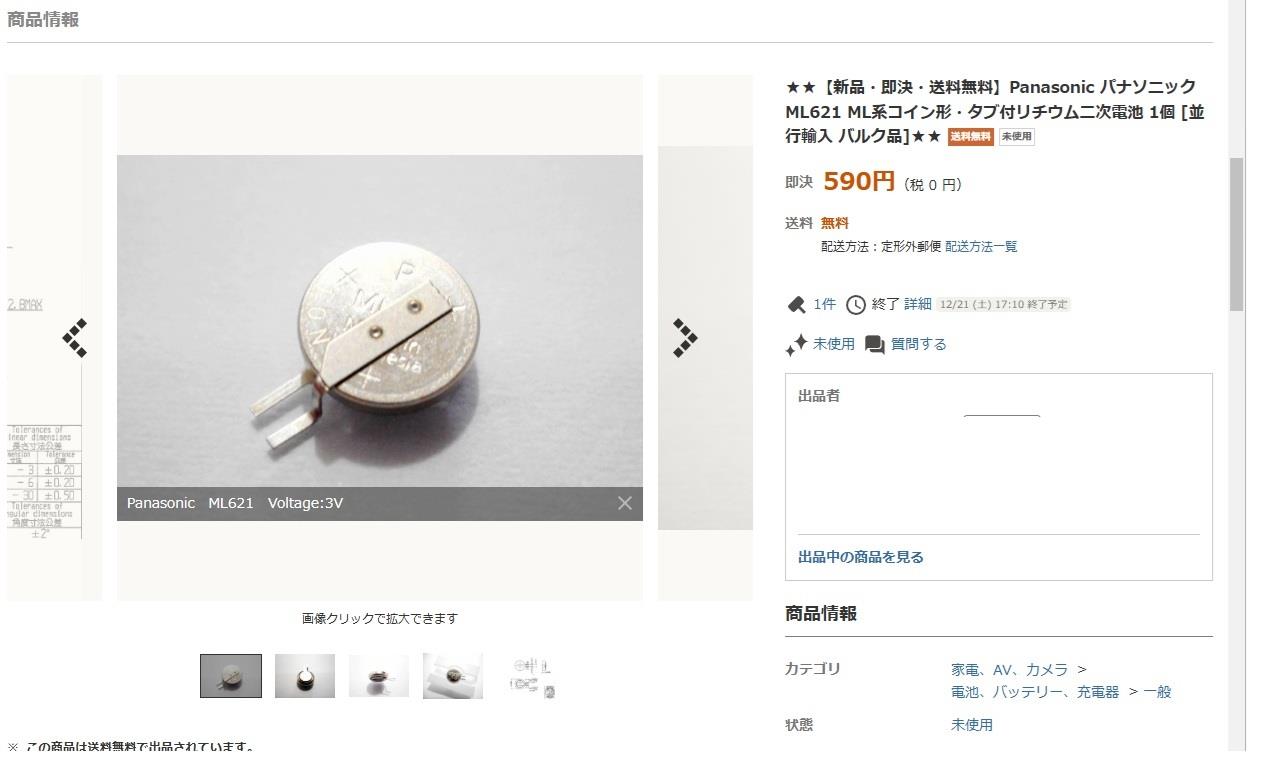Screen dimensions: 1271x769
Task: Open 出品中の商品を見る seller listings
Action: click(861, 557)
